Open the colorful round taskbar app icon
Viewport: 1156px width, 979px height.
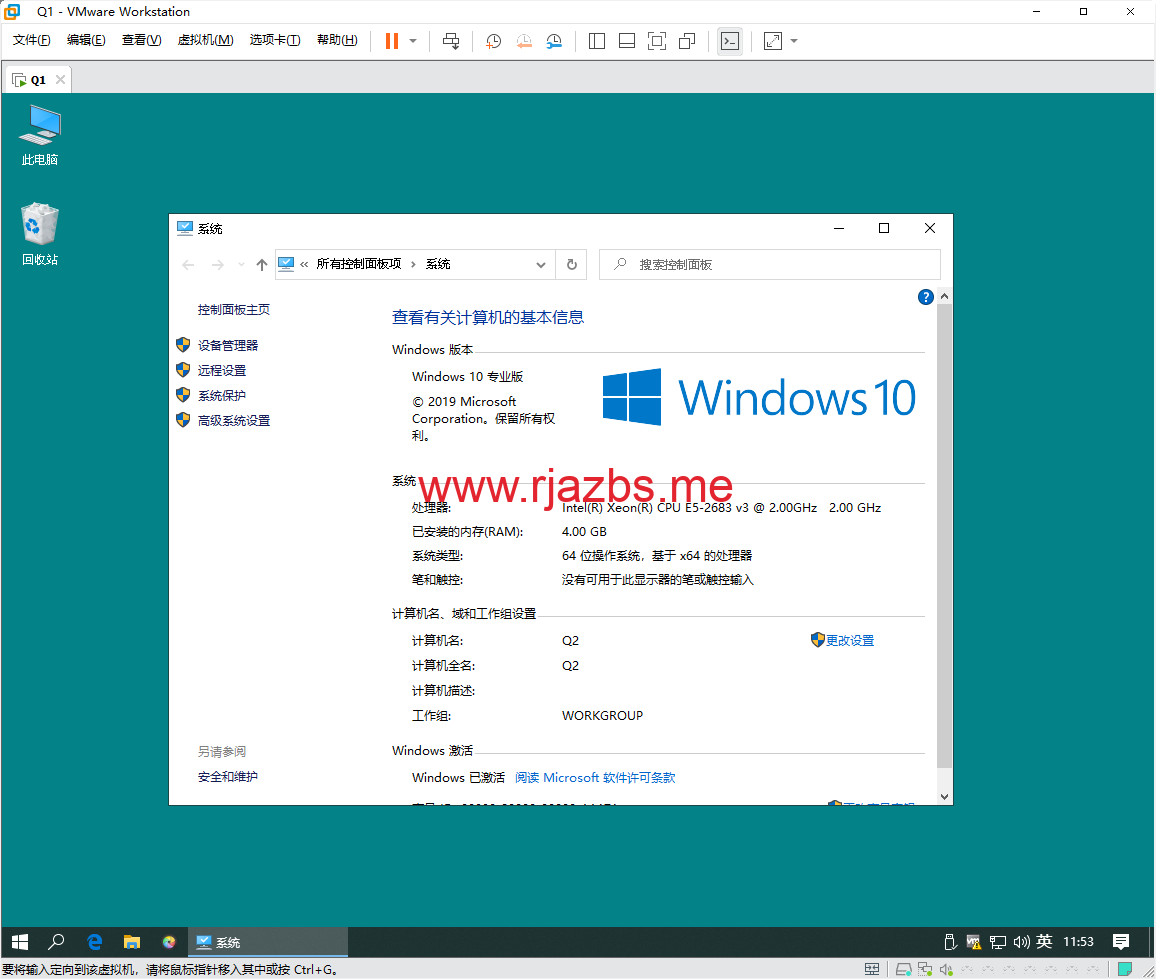coord(169,942)
